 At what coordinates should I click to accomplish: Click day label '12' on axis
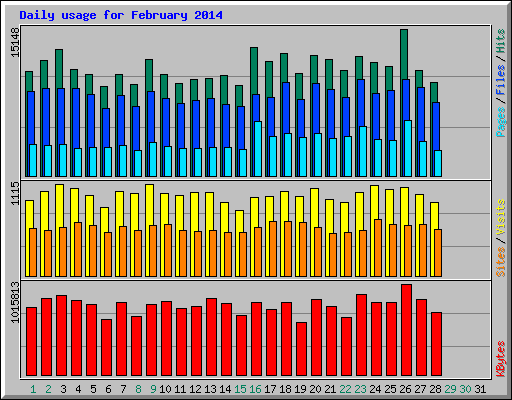pyautogui.click(x=195, y=389)
